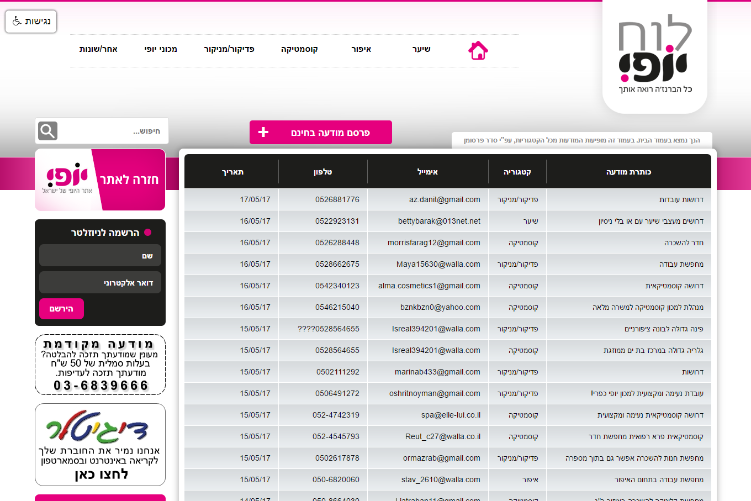Click the קטגוריה column header
This screenshot has width=751, height=501.
517,172
